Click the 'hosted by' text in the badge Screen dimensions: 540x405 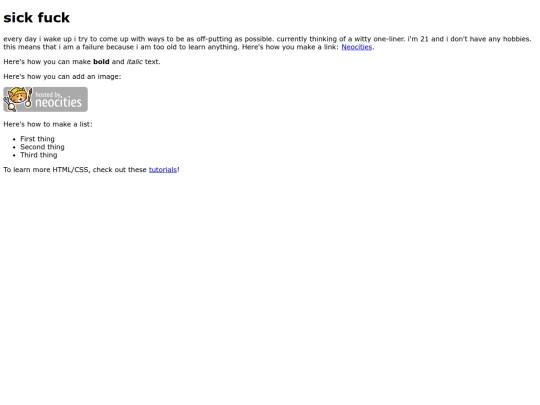click(49, 94)
